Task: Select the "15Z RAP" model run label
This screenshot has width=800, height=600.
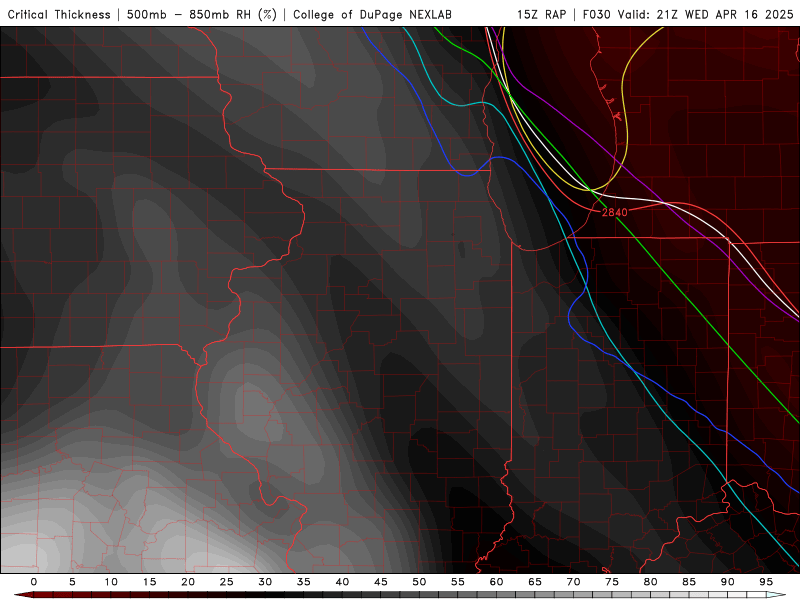Action: click(541, 14)
